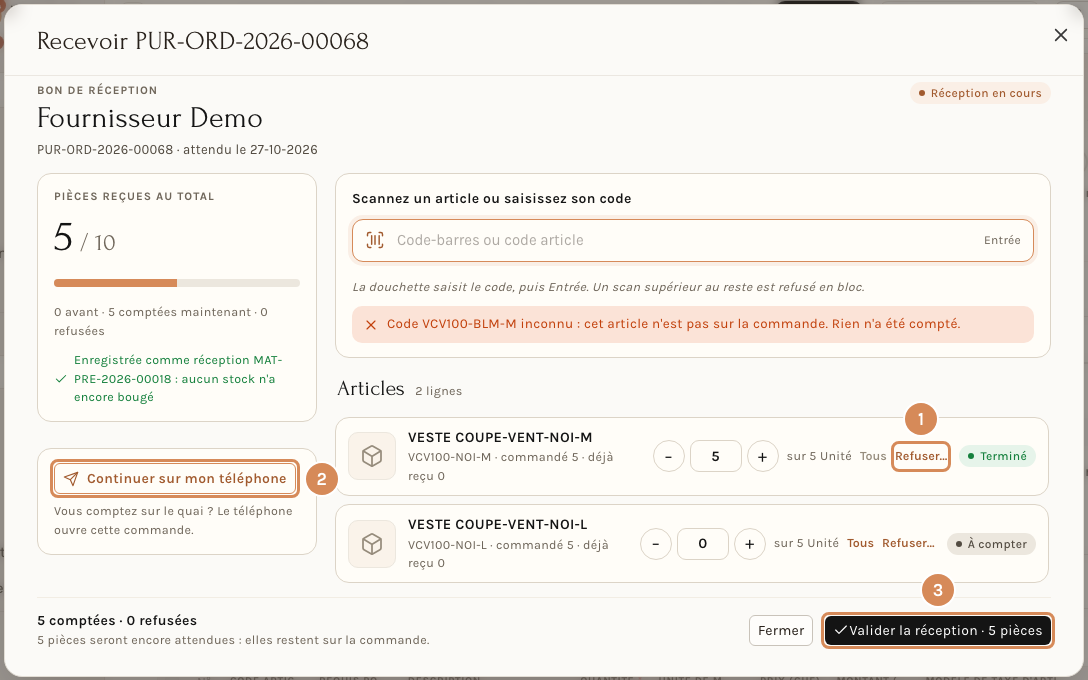
Task: Click the received pieces progress bar
Action: coord(177,283)
